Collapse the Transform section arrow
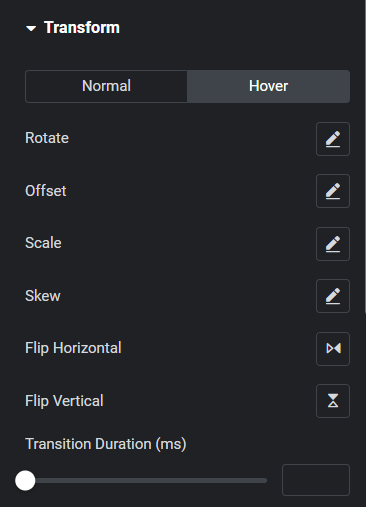 31,29
